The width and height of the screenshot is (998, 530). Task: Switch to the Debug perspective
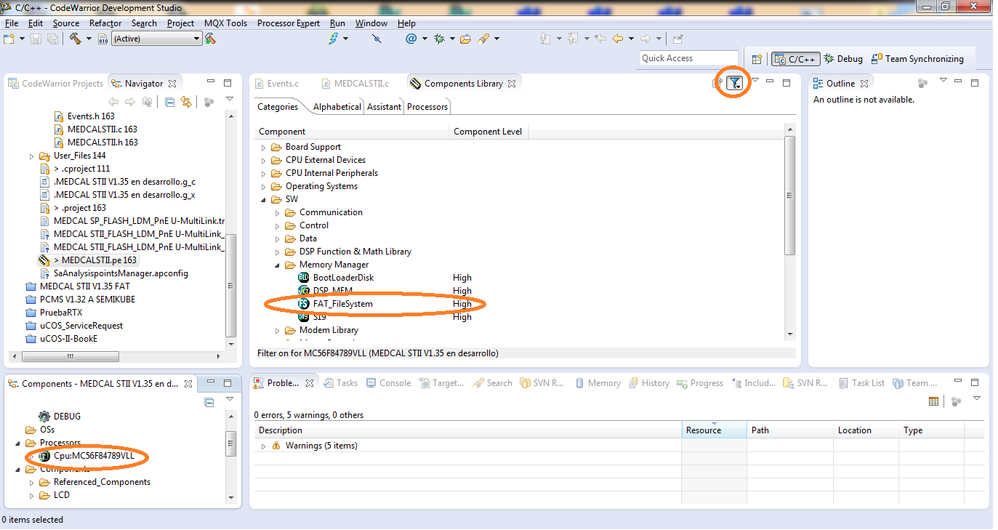coord(843,59)
